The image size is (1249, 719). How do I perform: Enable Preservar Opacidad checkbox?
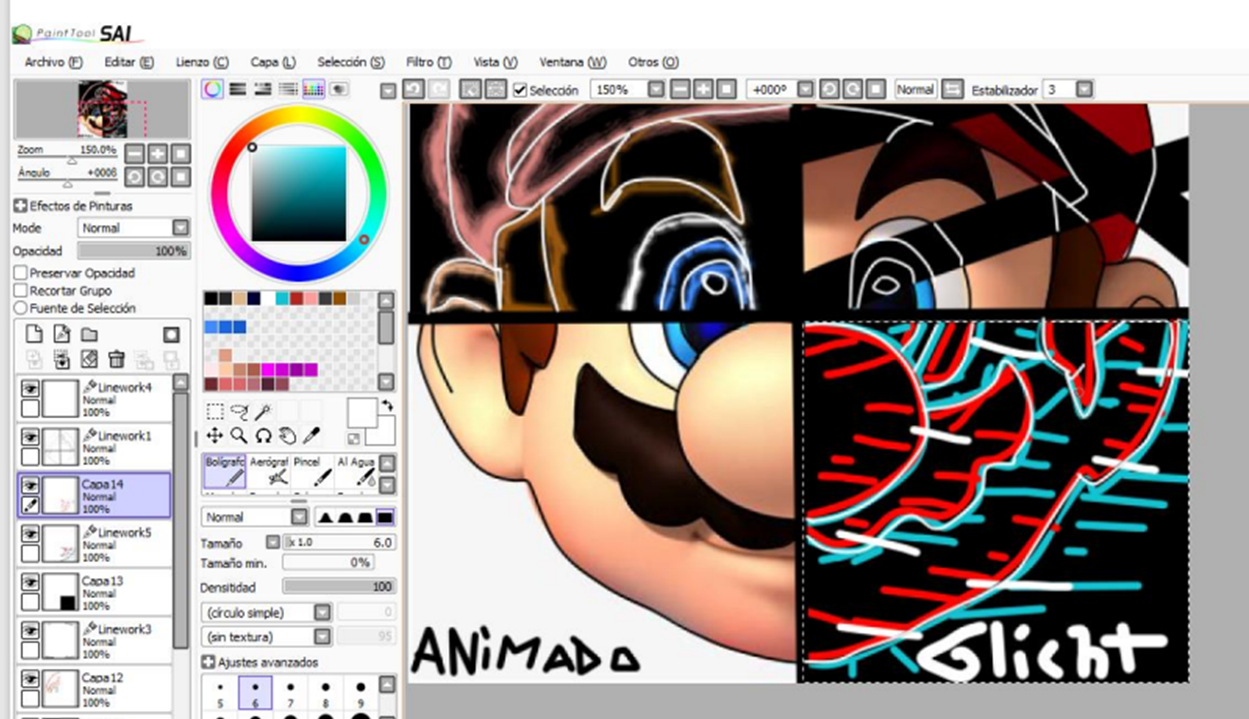coord(21,273)
